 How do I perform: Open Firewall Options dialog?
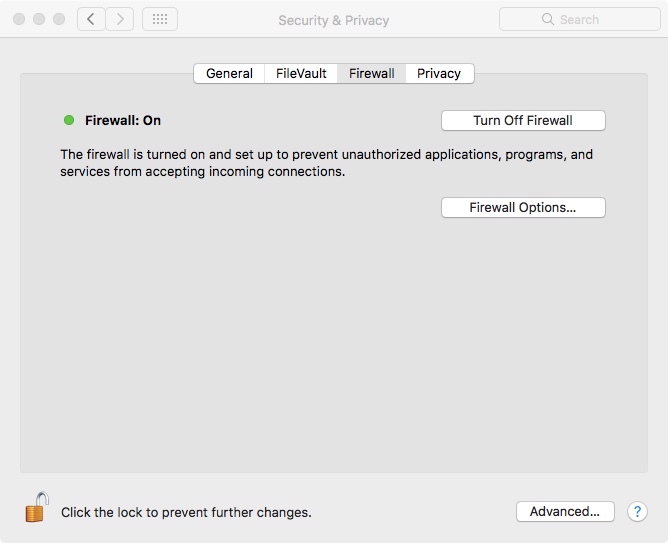tap(523, 207)
